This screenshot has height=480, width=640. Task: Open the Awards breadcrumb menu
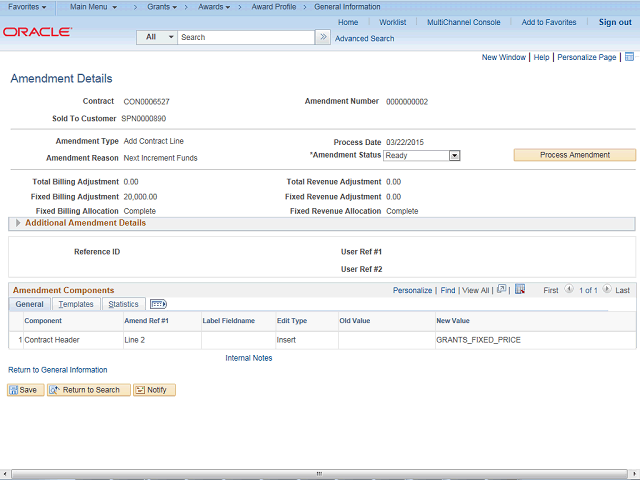tap(214, 7)
